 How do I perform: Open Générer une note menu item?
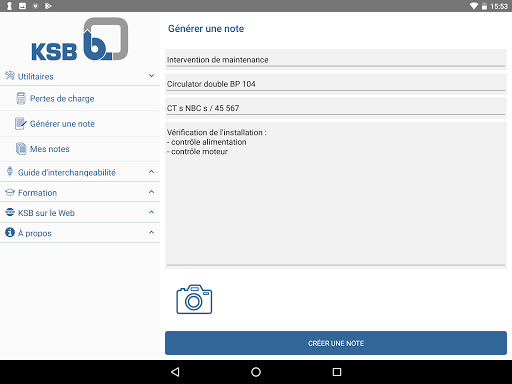[80, 124]
